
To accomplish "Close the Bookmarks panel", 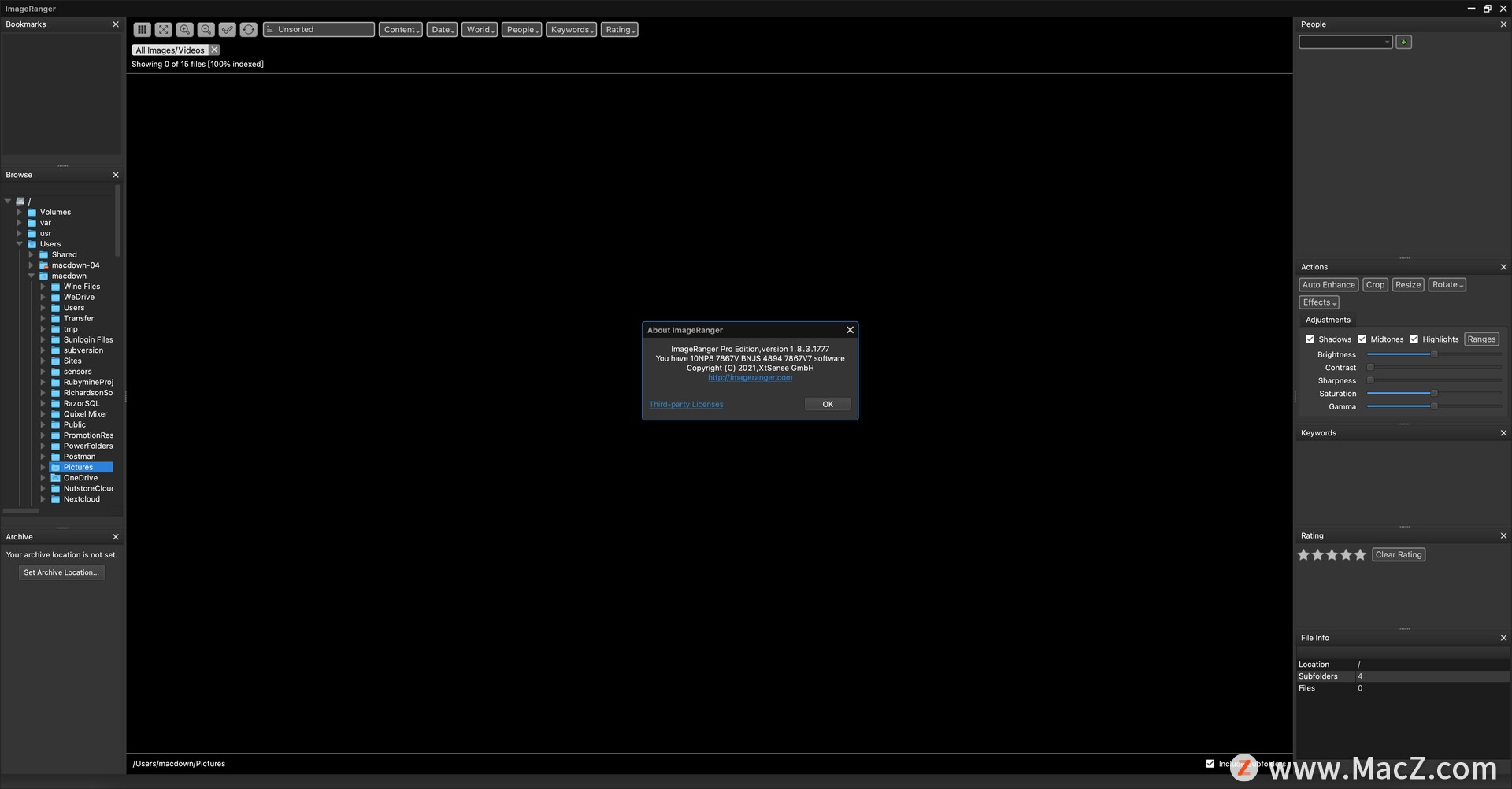I will 116,24.
